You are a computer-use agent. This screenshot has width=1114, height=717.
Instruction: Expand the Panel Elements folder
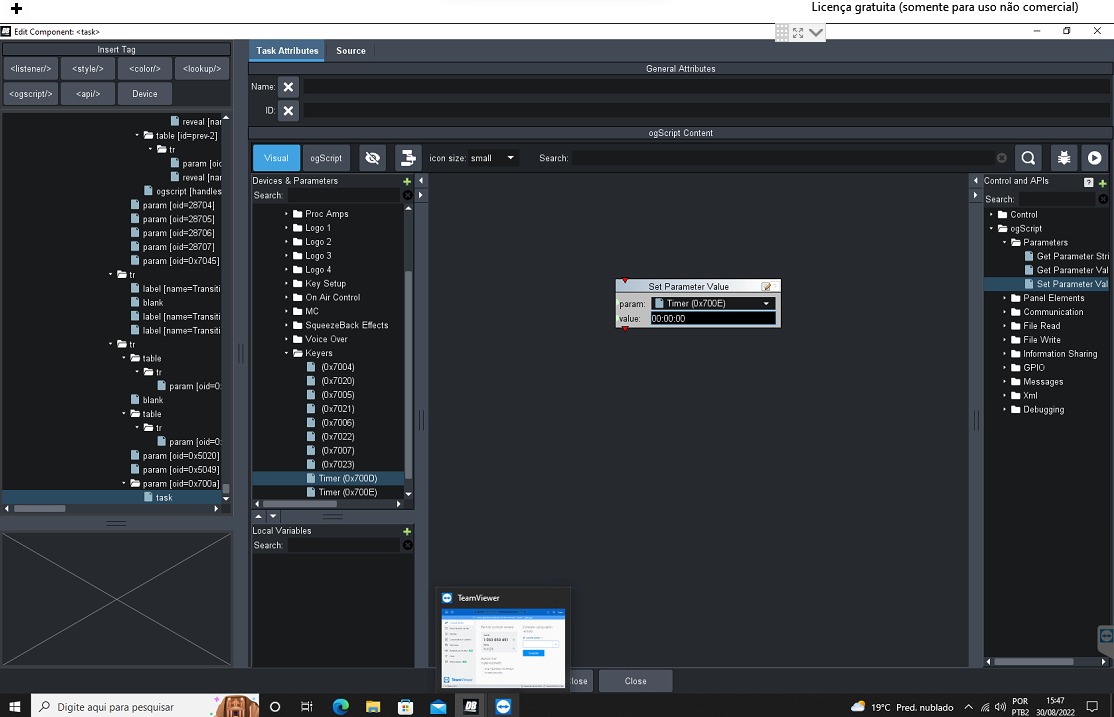(x=1005, y=298)
